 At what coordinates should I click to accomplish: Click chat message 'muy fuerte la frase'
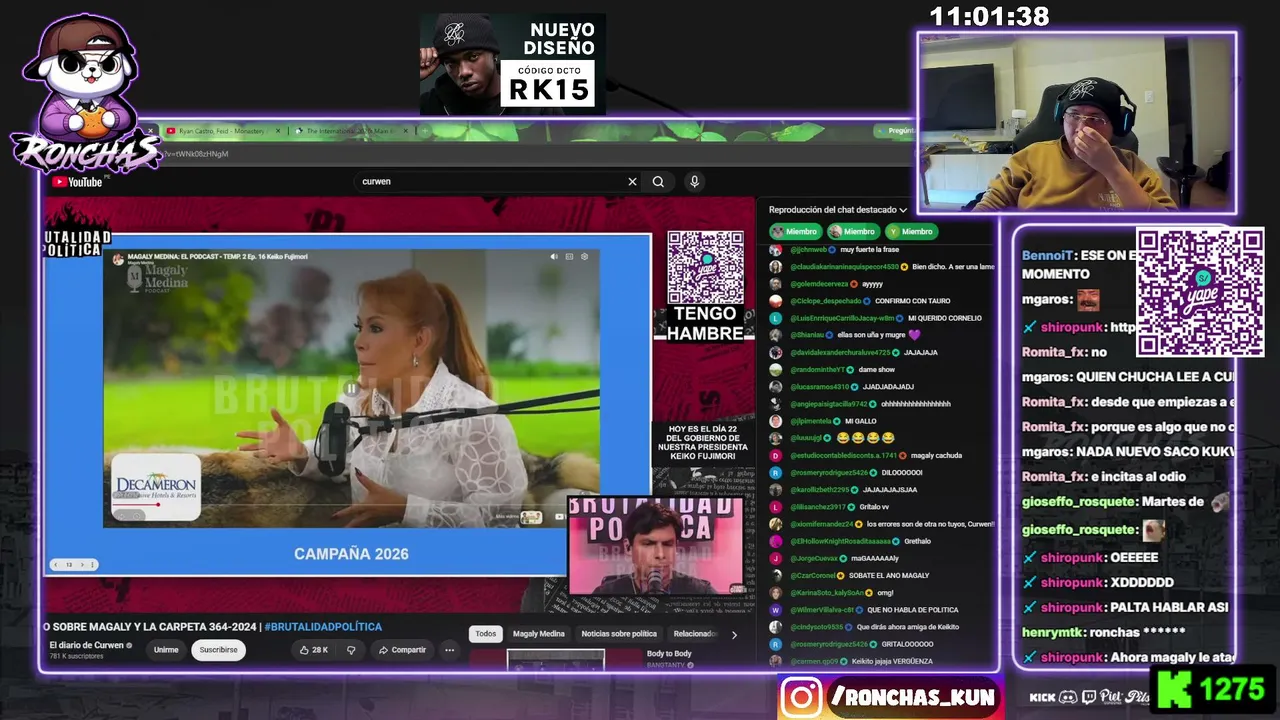coord(869,250)
